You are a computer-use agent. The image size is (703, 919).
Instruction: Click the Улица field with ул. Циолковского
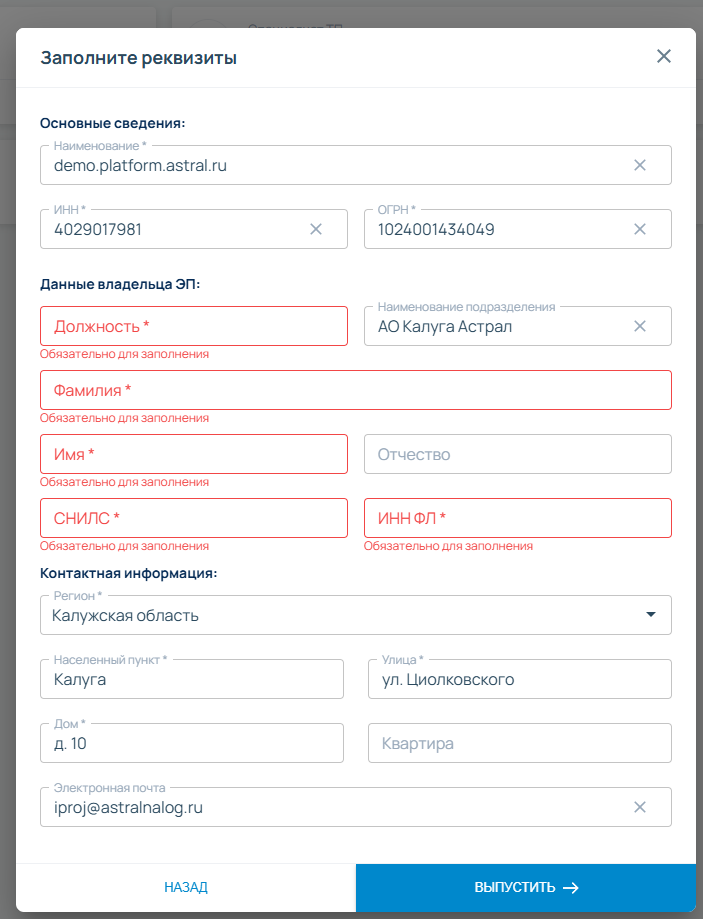click(520, 679)
